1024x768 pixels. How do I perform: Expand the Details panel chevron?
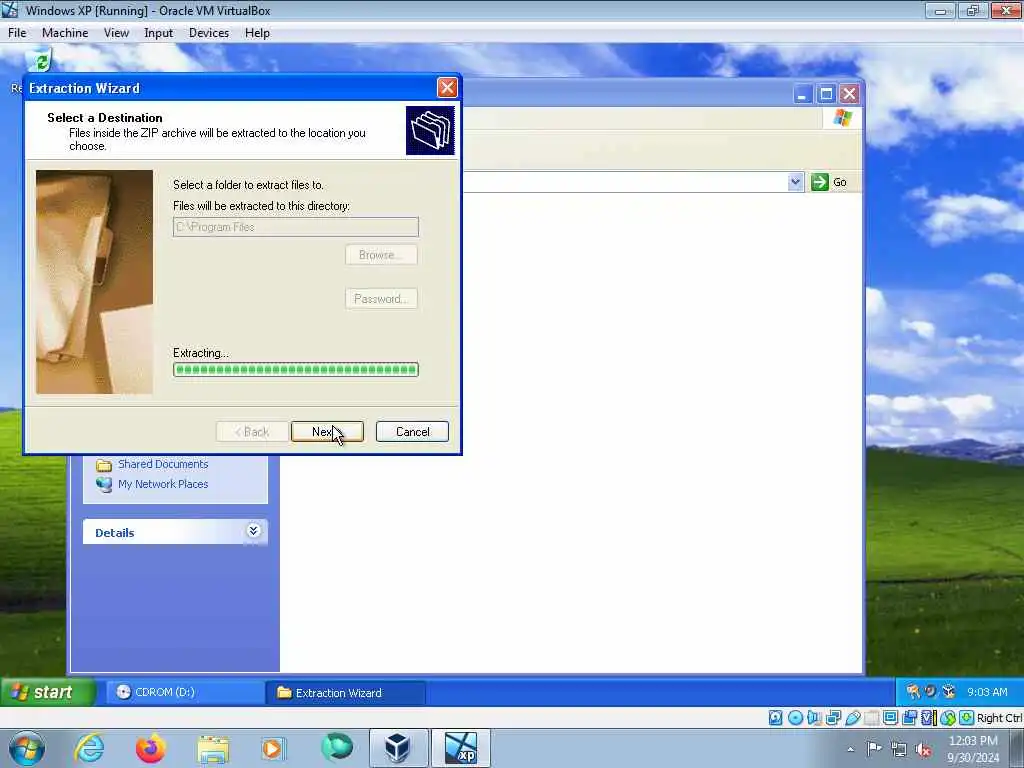(253, 531)
